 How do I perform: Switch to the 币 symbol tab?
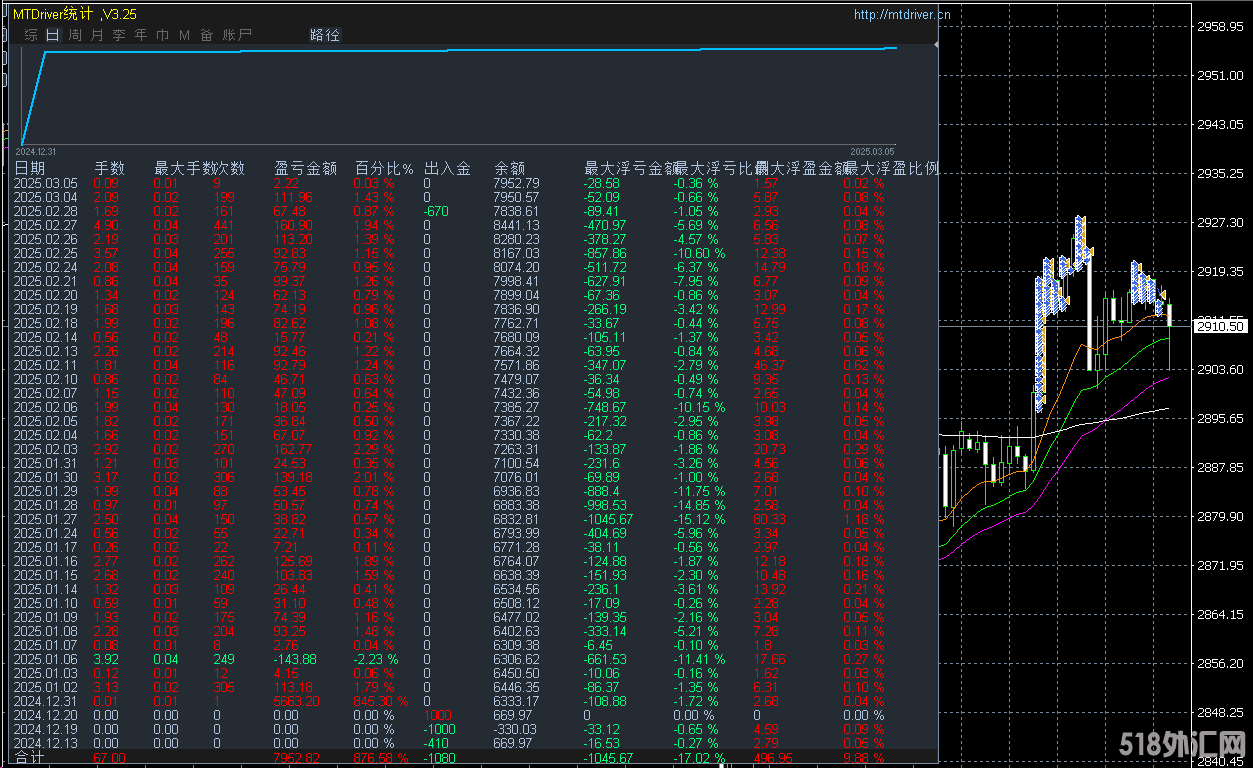click(x=163, y=35)
